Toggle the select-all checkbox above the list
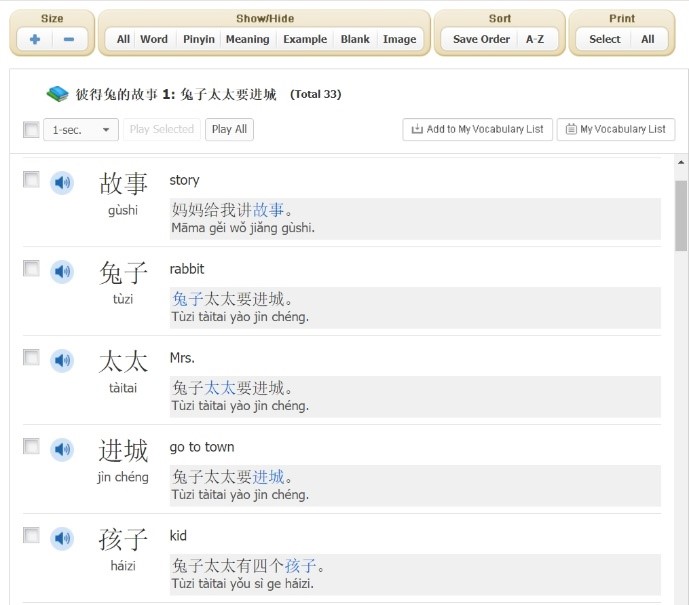689x605 pixels. coord(31,130)
